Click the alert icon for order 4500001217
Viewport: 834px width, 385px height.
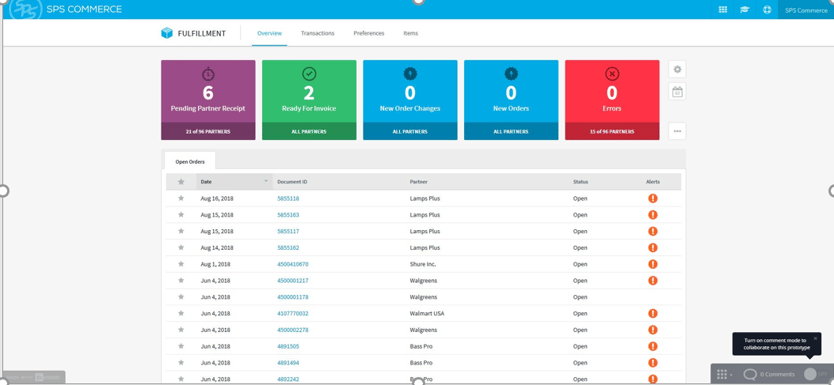pyautogui.click(x=653, y=280)
